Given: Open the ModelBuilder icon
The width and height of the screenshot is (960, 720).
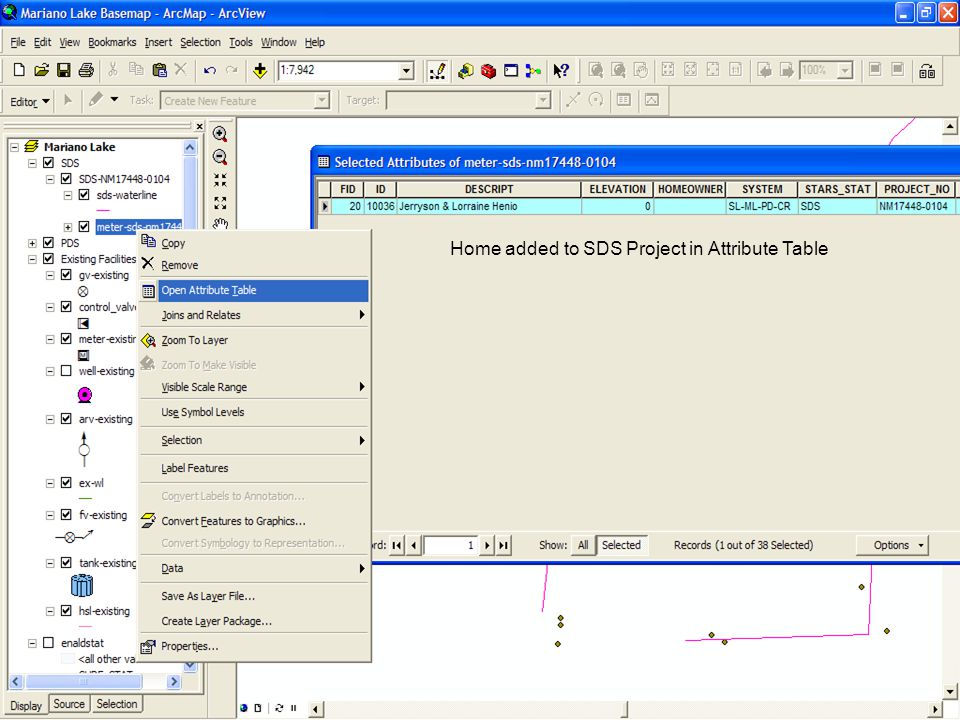Looking at the screenshot, I should [x=533, y=70].
